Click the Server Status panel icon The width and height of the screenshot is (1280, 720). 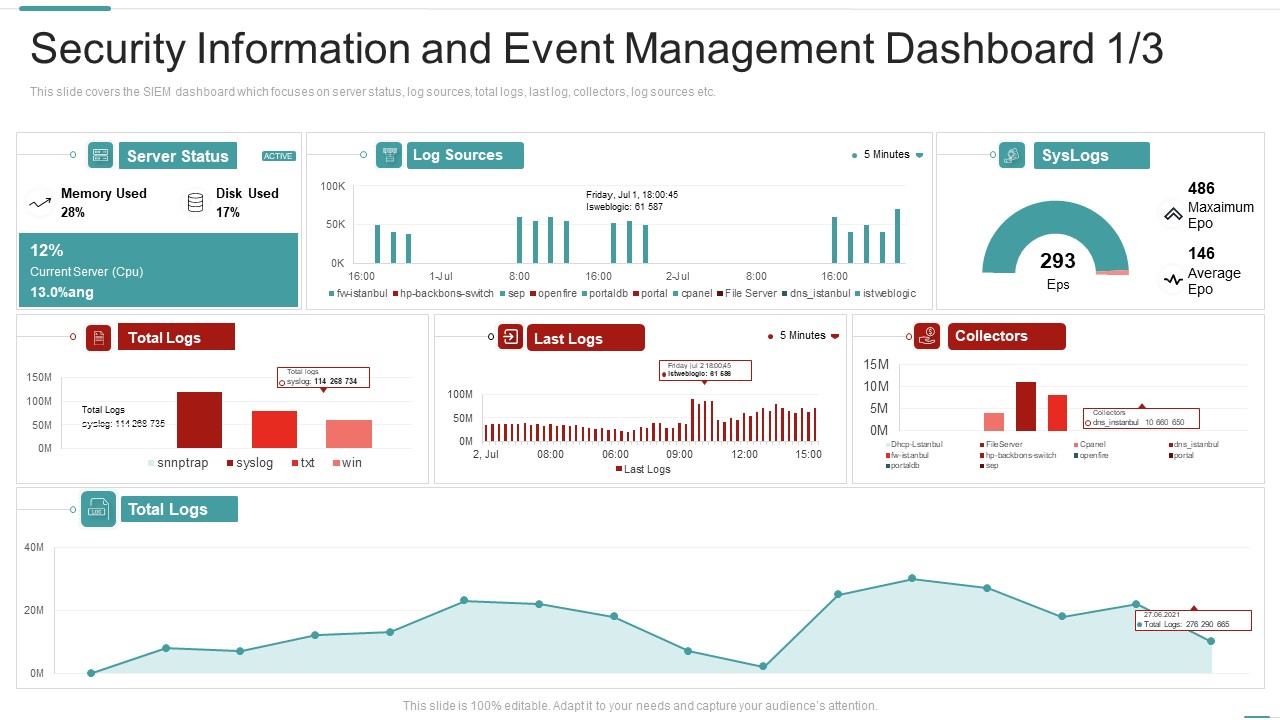101,155
